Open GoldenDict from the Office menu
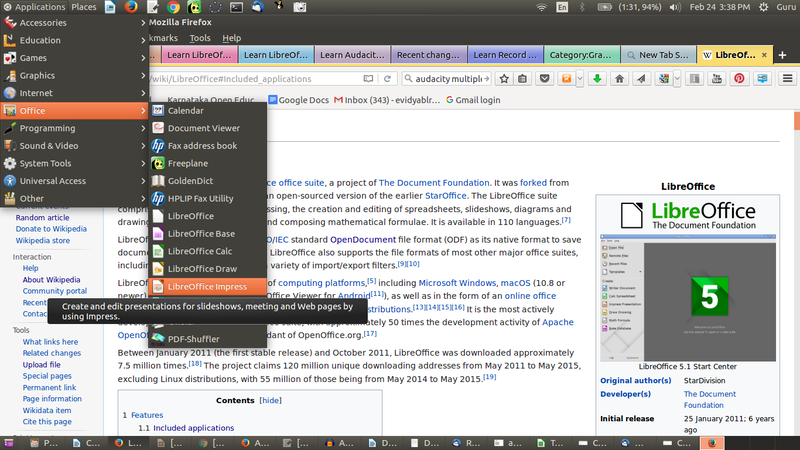The image size is (800, 450). point(207,181)
